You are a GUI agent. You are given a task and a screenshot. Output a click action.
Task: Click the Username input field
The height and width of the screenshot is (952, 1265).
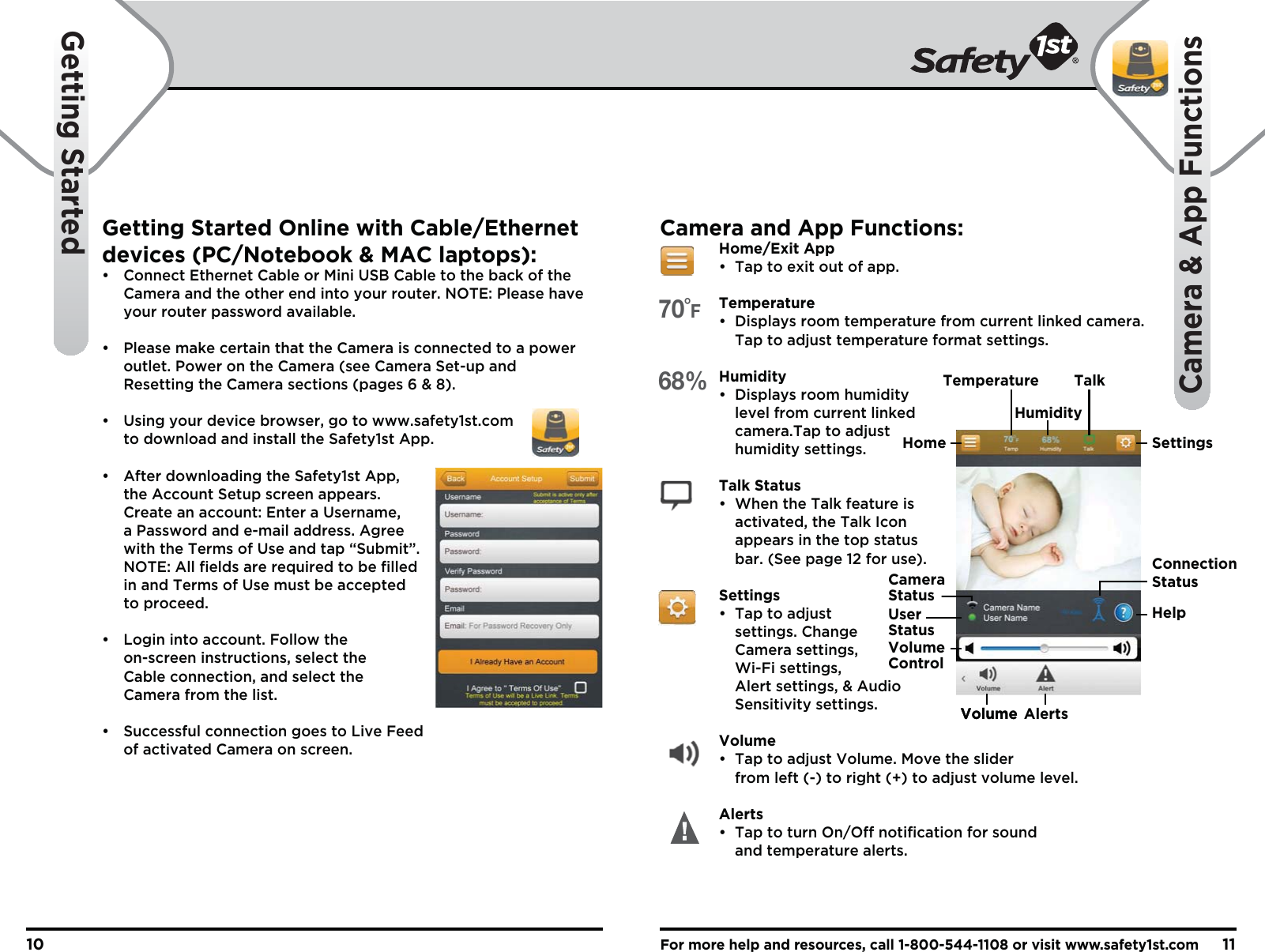tap(518, 514)
